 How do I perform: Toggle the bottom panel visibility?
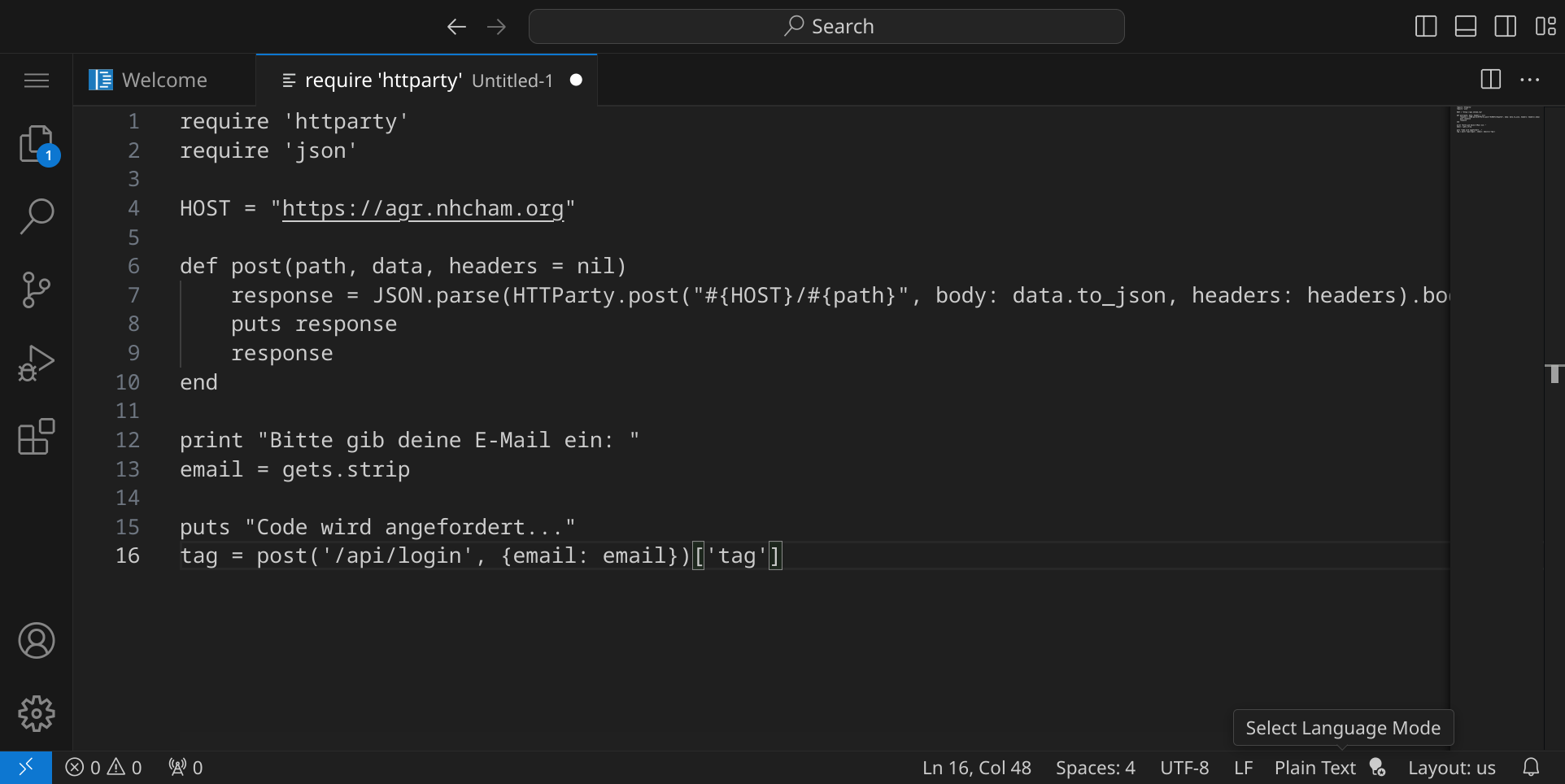coord(1466,27)
